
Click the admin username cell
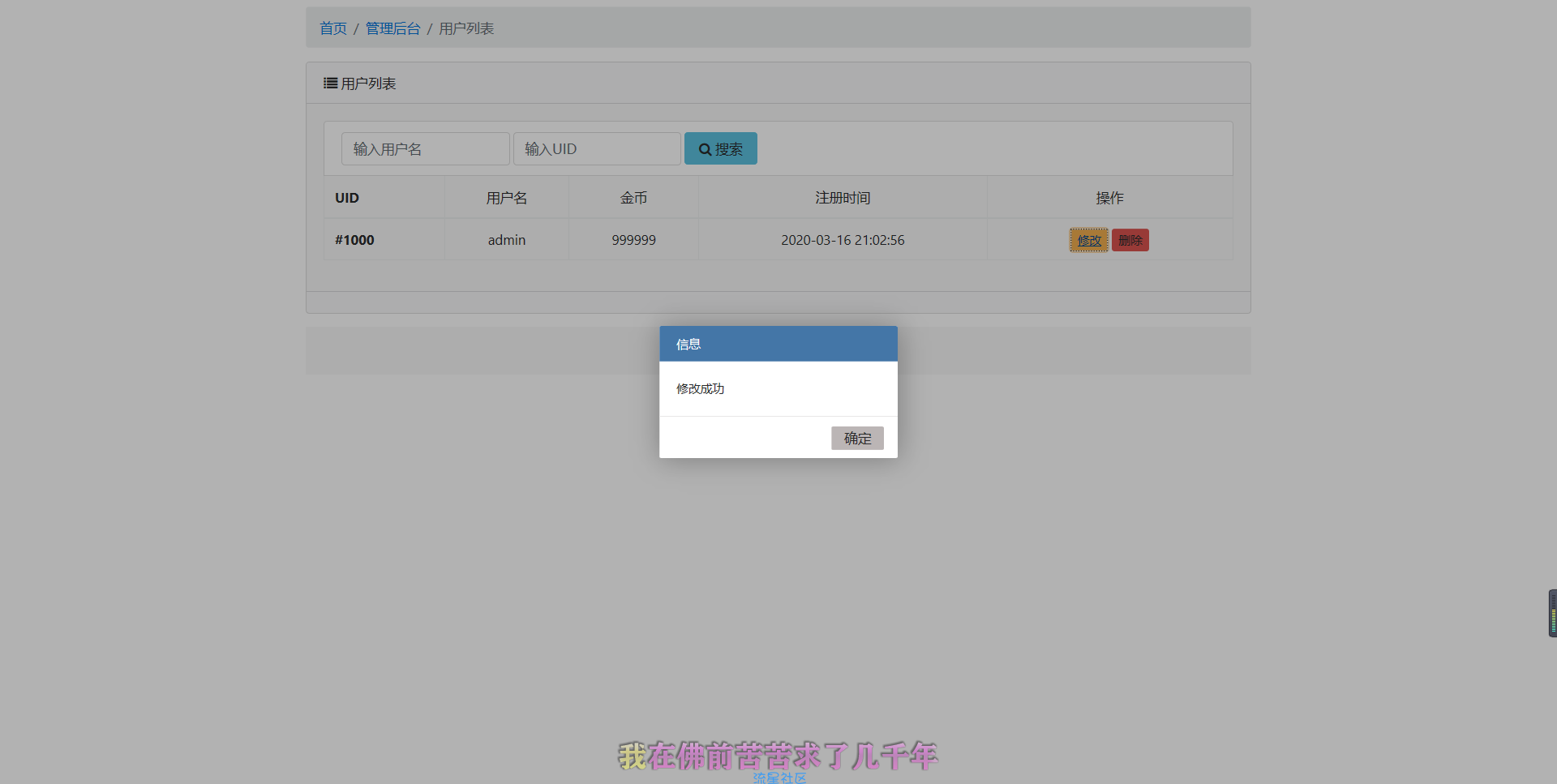tap(507, 240)
